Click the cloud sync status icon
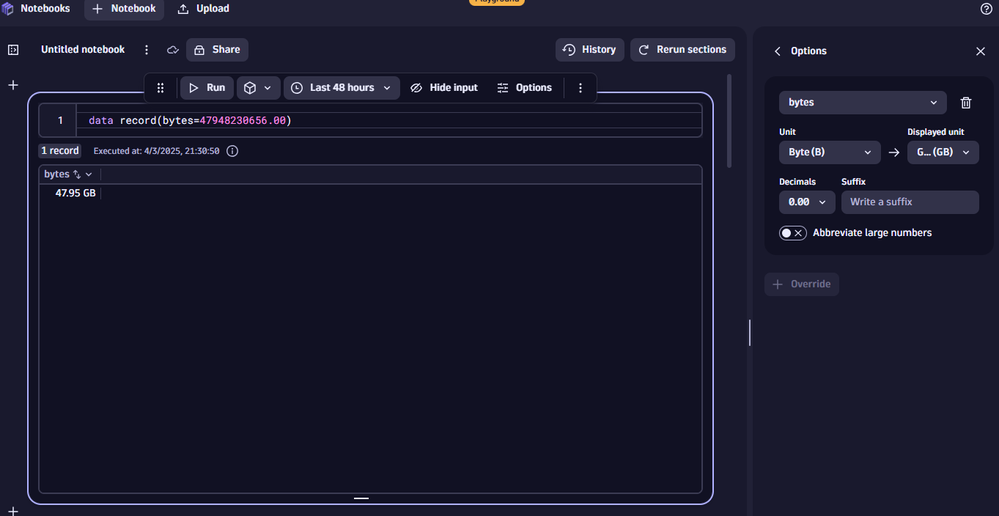The image size is (999, 516). (173, 50)
